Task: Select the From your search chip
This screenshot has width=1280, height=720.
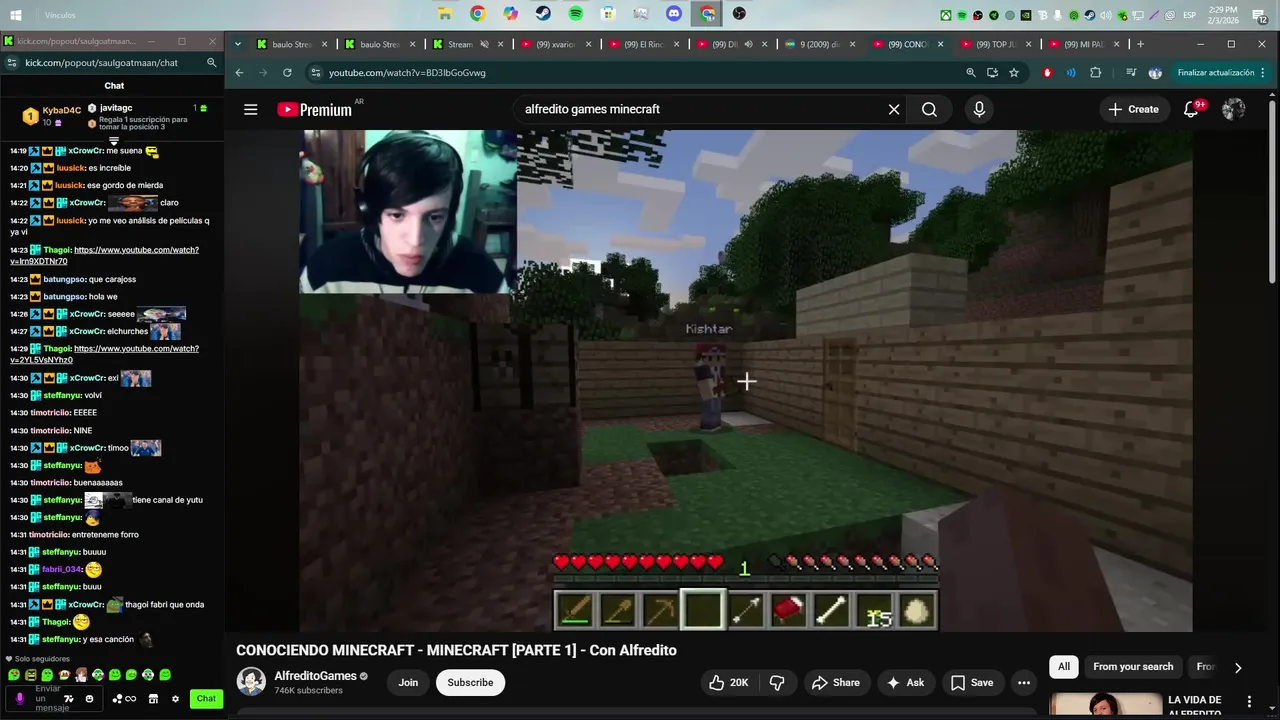Action: 1133,667
